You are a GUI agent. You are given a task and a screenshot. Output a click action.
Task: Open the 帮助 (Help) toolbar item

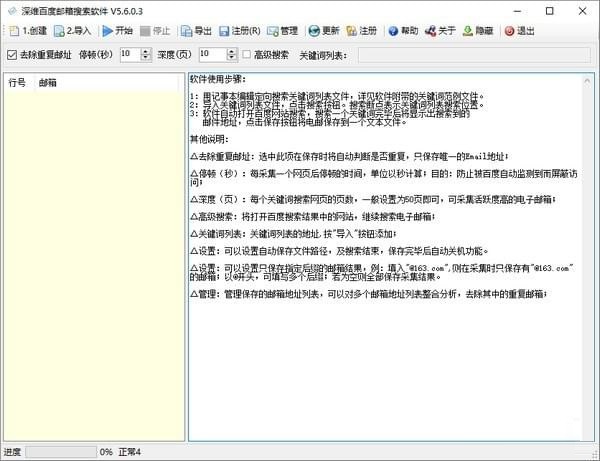[404, 31]
